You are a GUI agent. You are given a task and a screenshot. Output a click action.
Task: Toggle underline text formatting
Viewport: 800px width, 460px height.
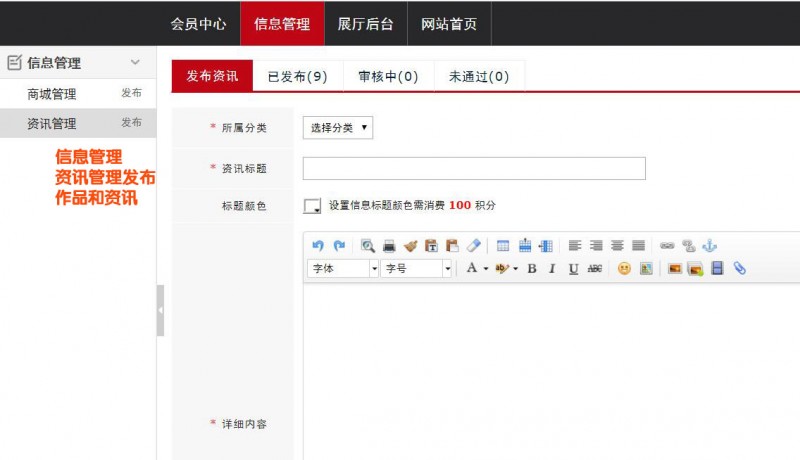573,269
